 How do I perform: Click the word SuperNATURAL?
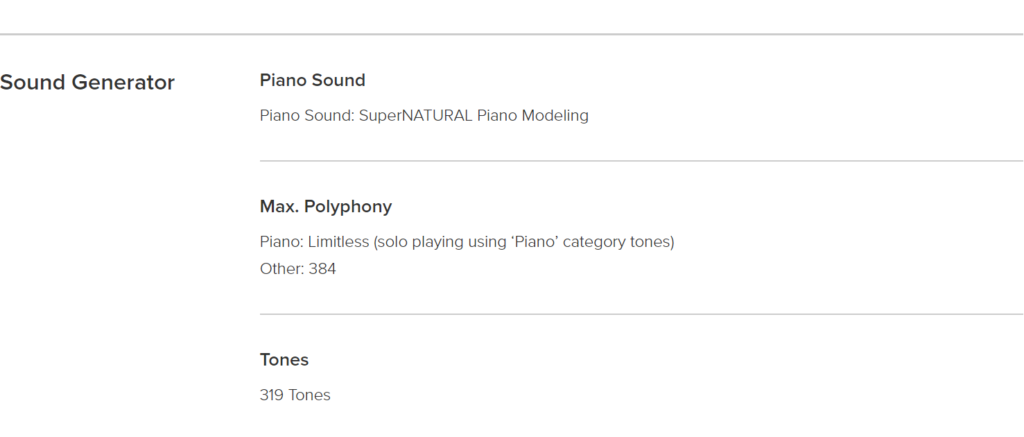pos(415,116)
